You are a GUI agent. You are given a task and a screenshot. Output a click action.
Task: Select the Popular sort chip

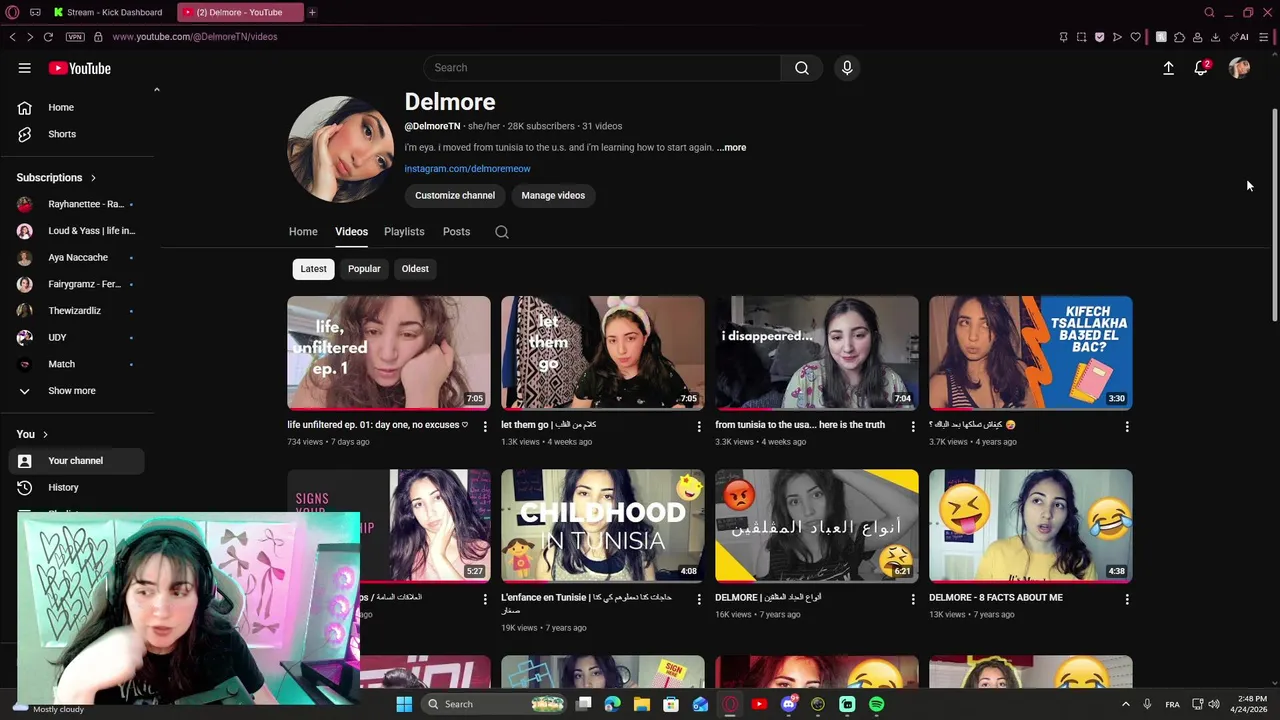coord(364,269)
